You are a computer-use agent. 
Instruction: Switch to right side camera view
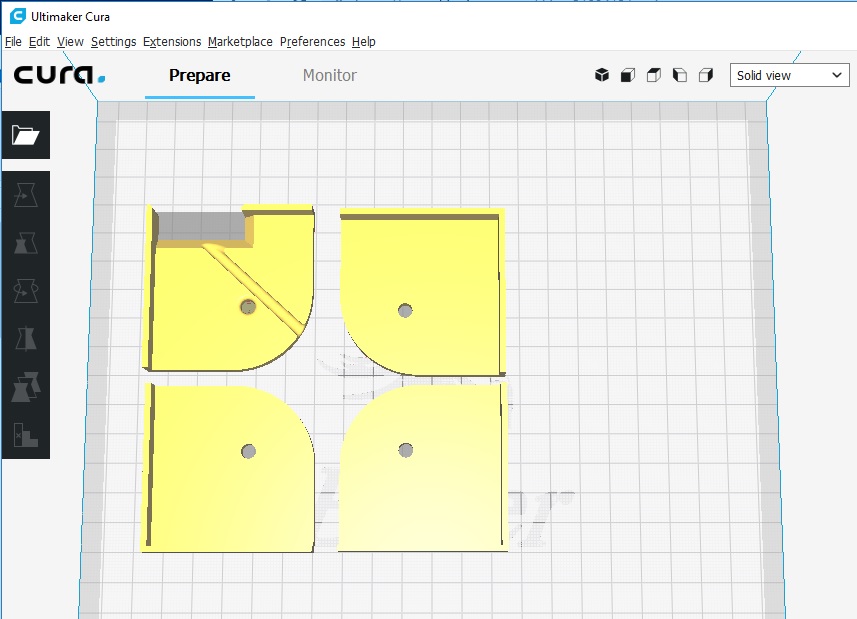(706, 75)
